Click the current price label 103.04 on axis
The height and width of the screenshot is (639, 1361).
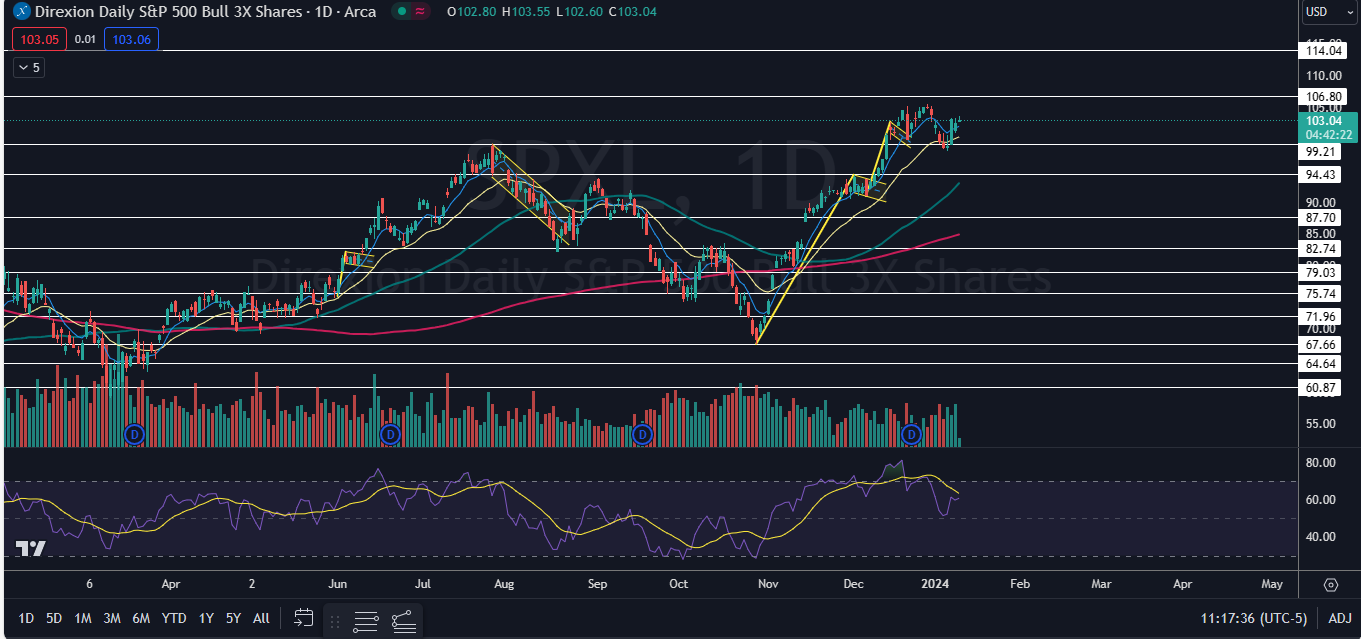tap(1329, 121)
